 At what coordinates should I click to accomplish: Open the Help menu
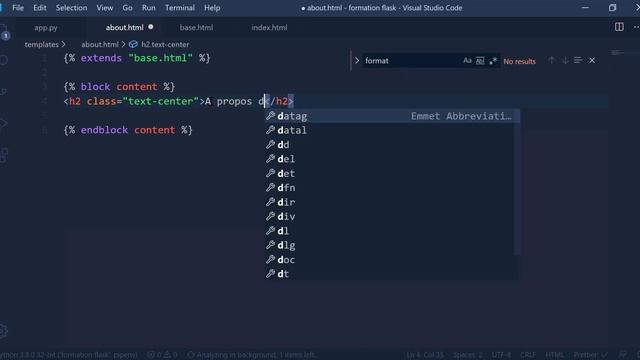212,8
